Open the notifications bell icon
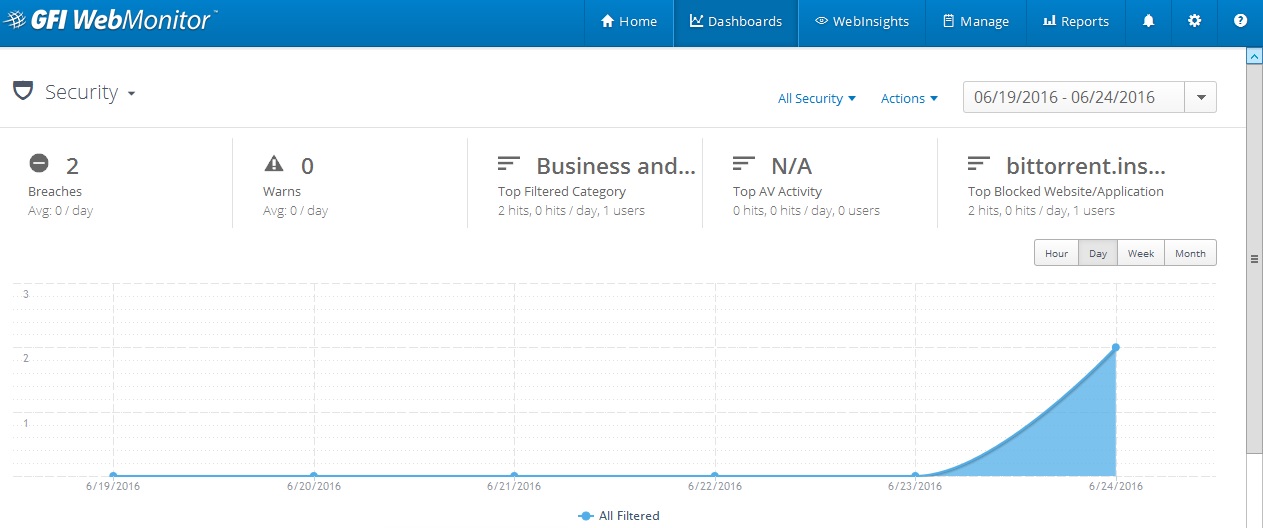This screenshot has width=1263, height=528. point(1148,21)
